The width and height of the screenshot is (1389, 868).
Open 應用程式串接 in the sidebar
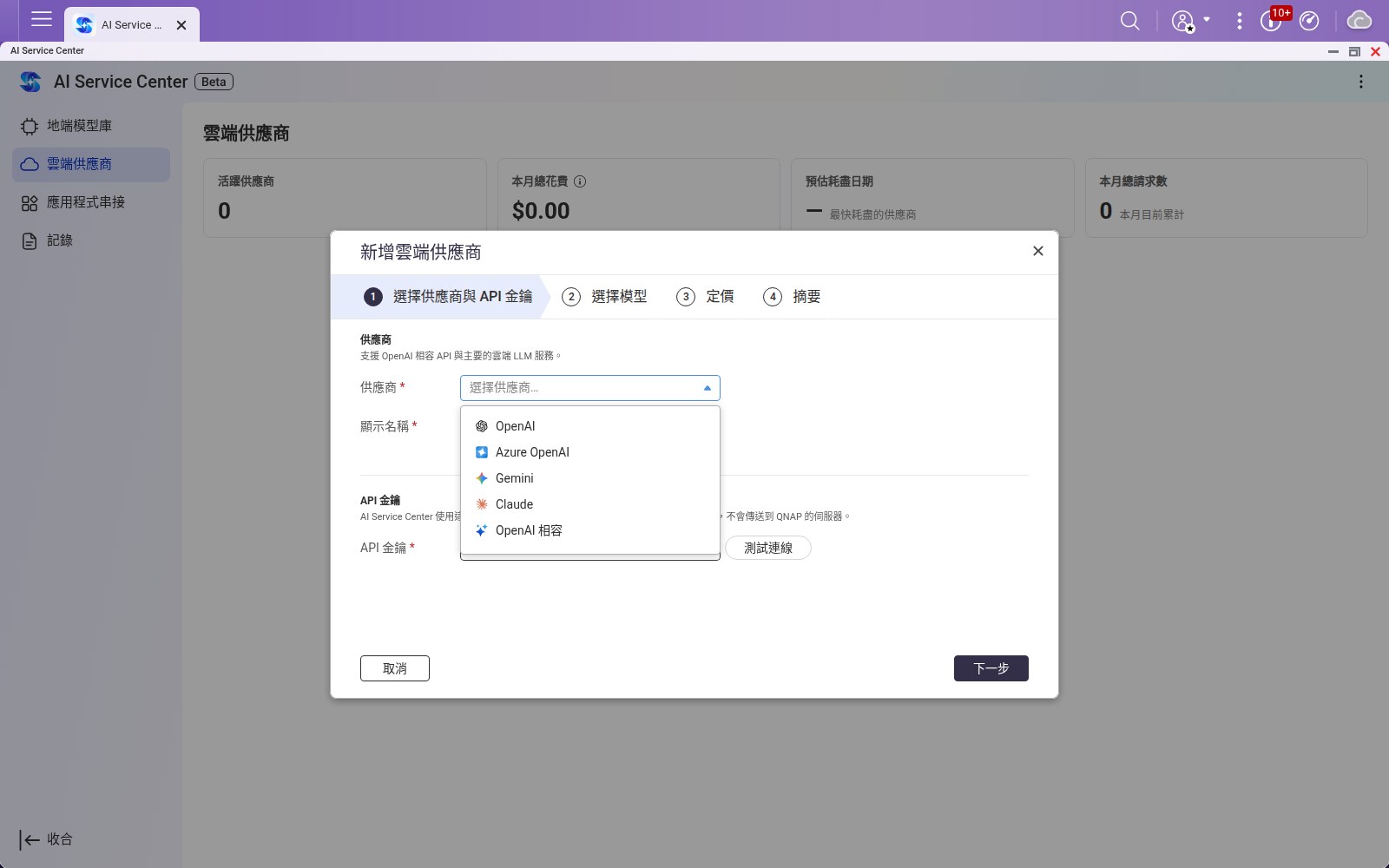(x=91, y=202)
